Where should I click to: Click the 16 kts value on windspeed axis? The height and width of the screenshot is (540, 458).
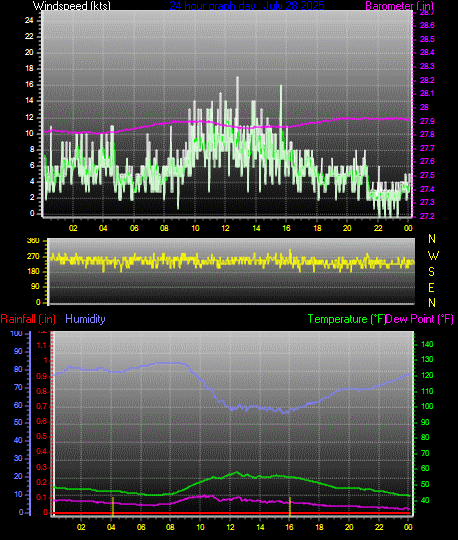click(29, 84)
